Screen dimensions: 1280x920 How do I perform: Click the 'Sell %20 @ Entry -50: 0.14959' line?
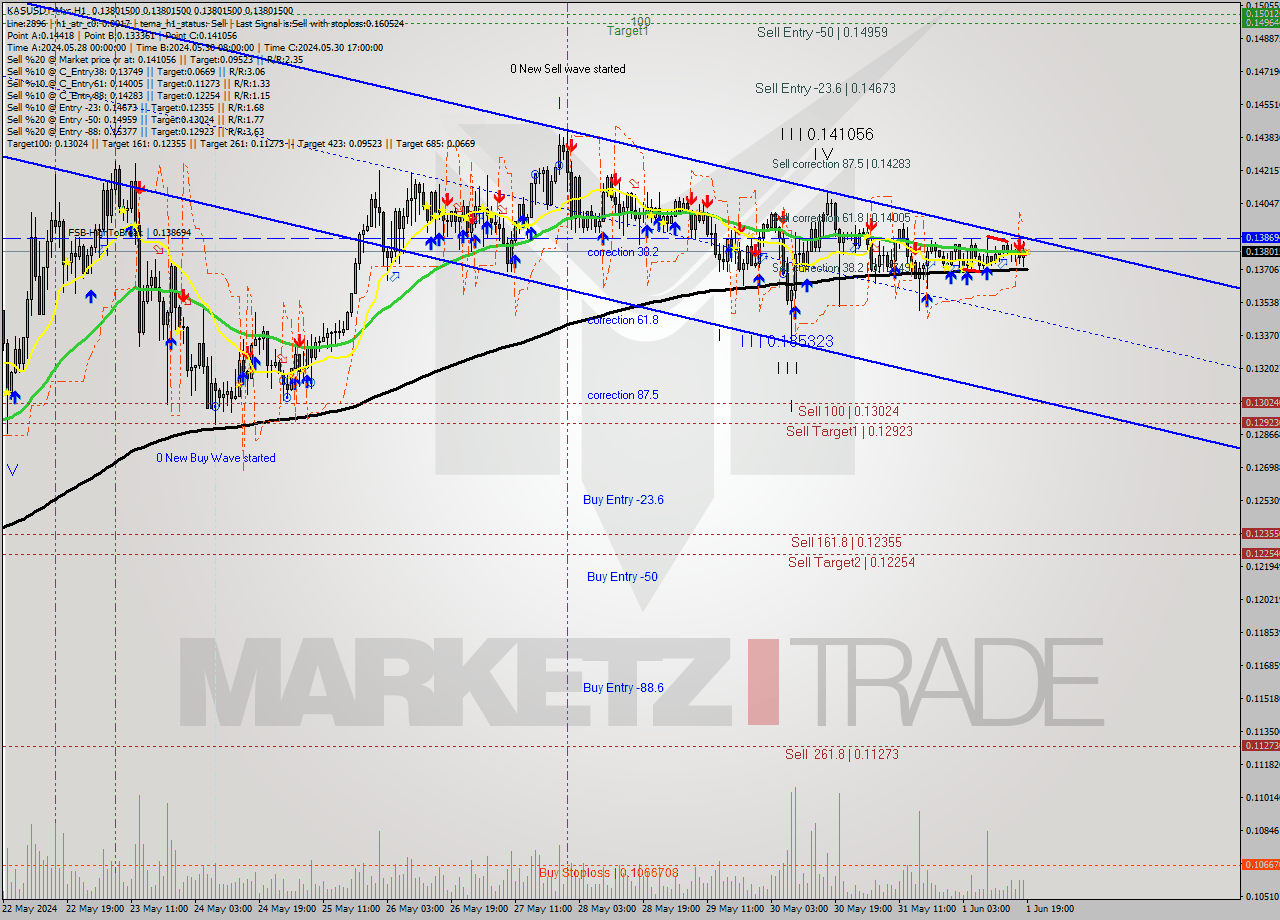135,119
